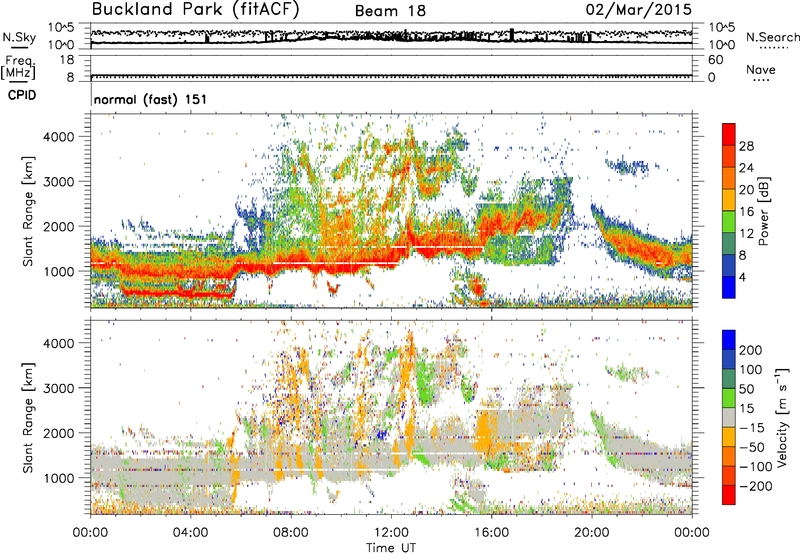Image resolution: width=800 pixels, height=554 pixels.
Task: Pick the light green segment of the velocity colorbar
Action: click(729, 398)
